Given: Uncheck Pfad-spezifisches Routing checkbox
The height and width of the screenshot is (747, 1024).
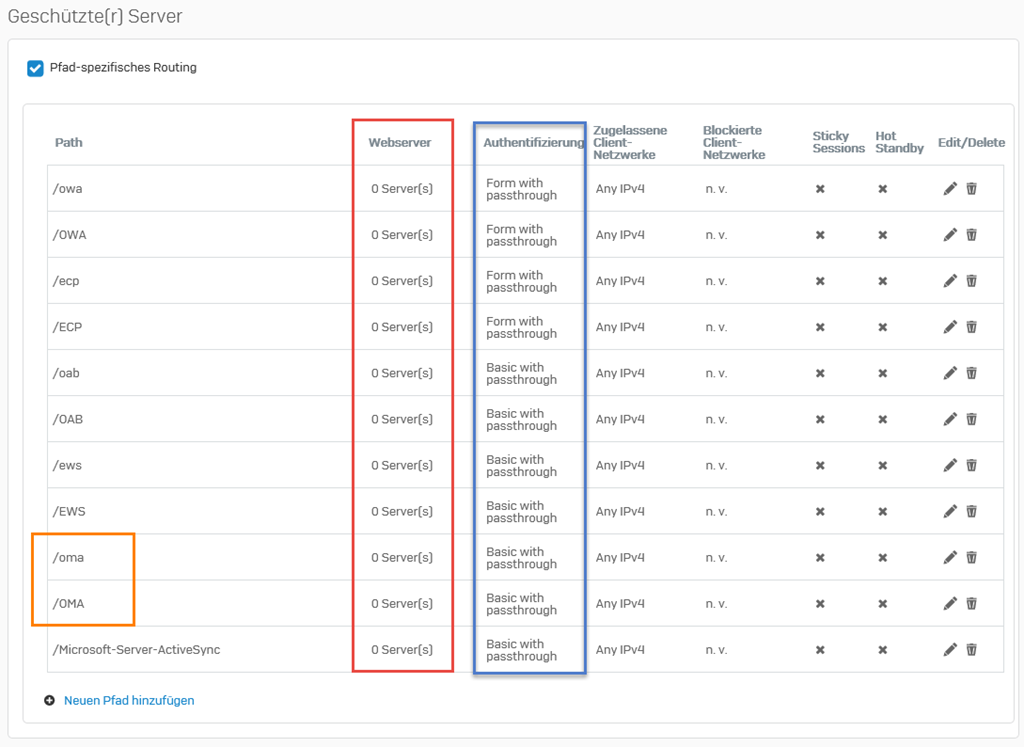Looking at the screenshot, I should (x=36, y=68).
